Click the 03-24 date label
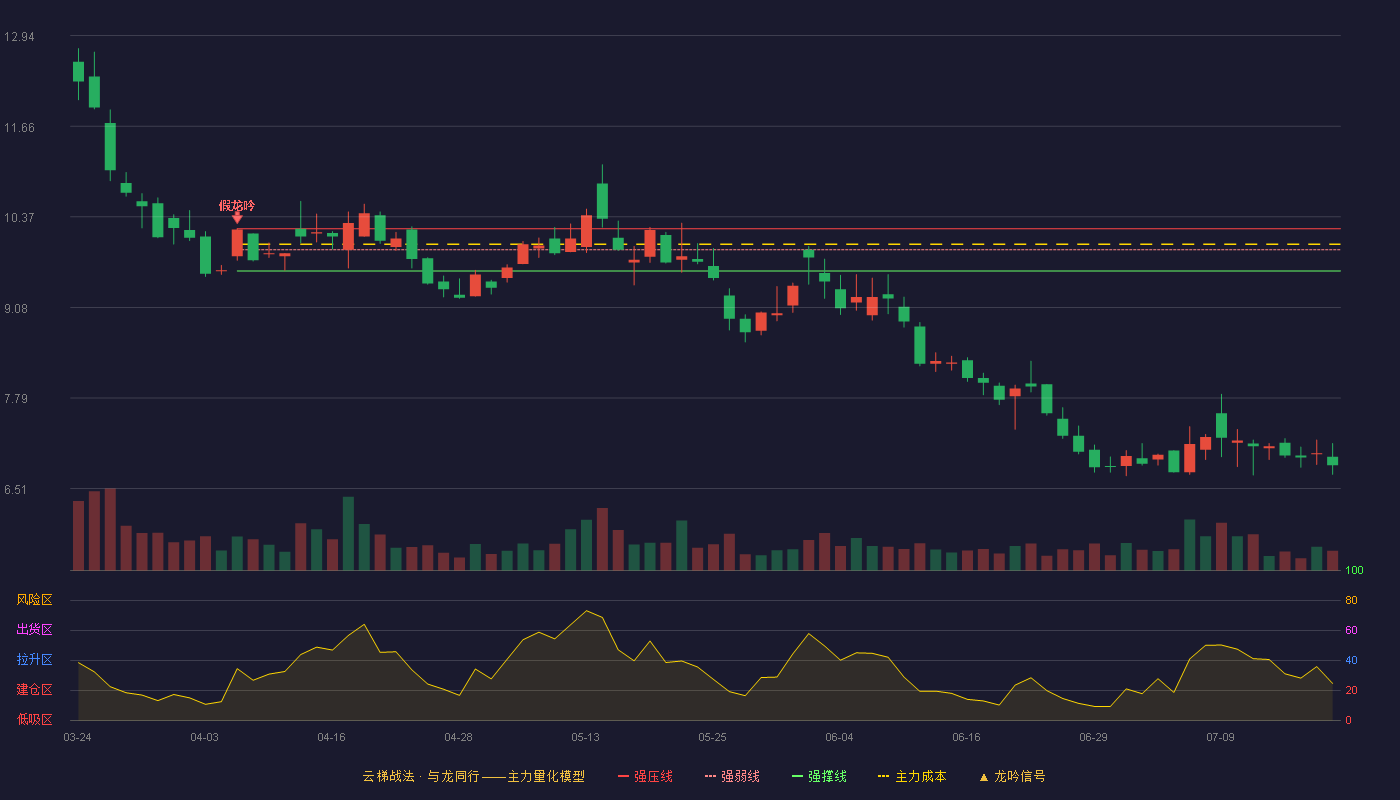1400x800 pixels. click(77, 737)
